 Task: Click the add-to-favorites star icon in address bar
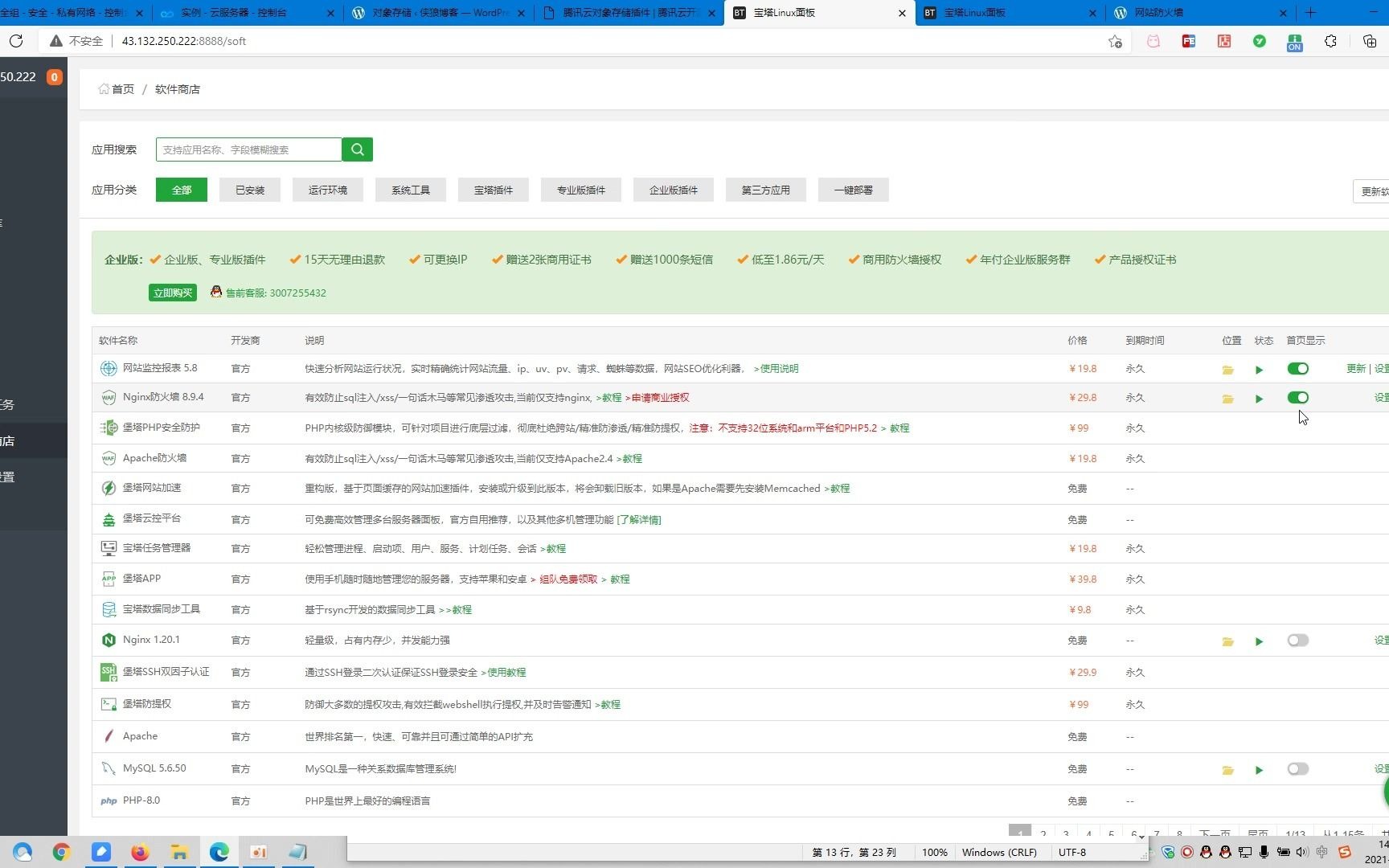pyautogui.click(x=1115, y=42)
